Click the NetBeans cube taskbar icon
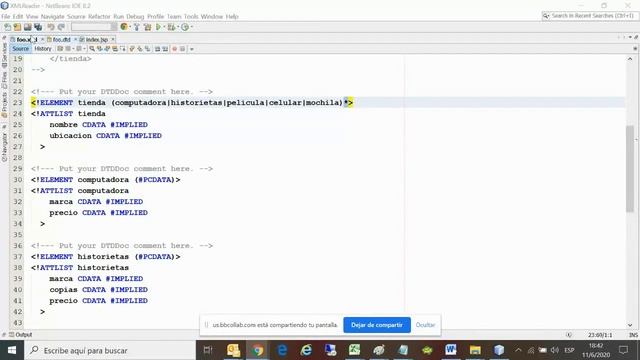Screen dimensions: 640x360 [x=499, y=350]
